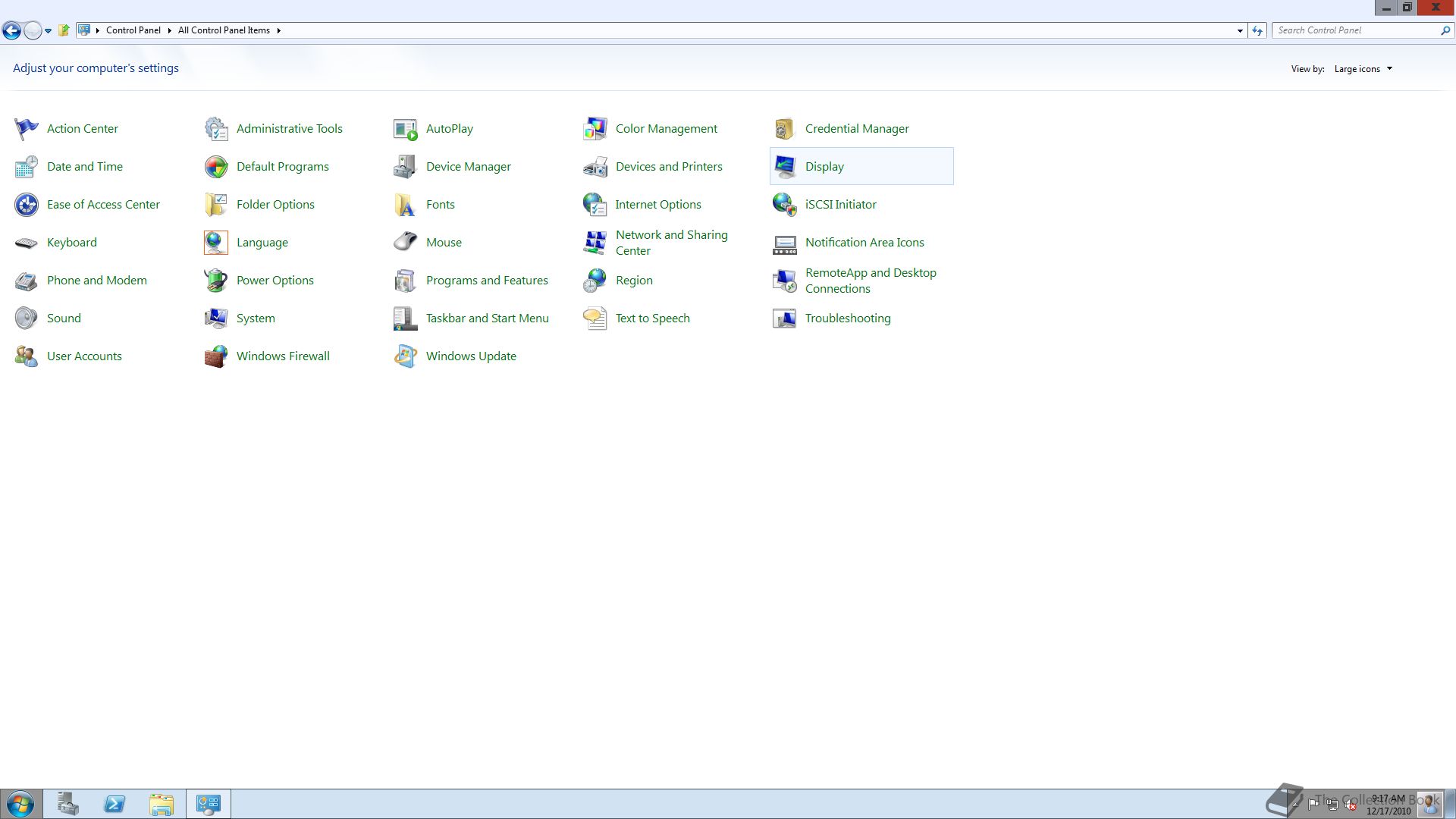1456x819 pixels.
Task: Open the Default Programs icon
Action: pos(216,167)
